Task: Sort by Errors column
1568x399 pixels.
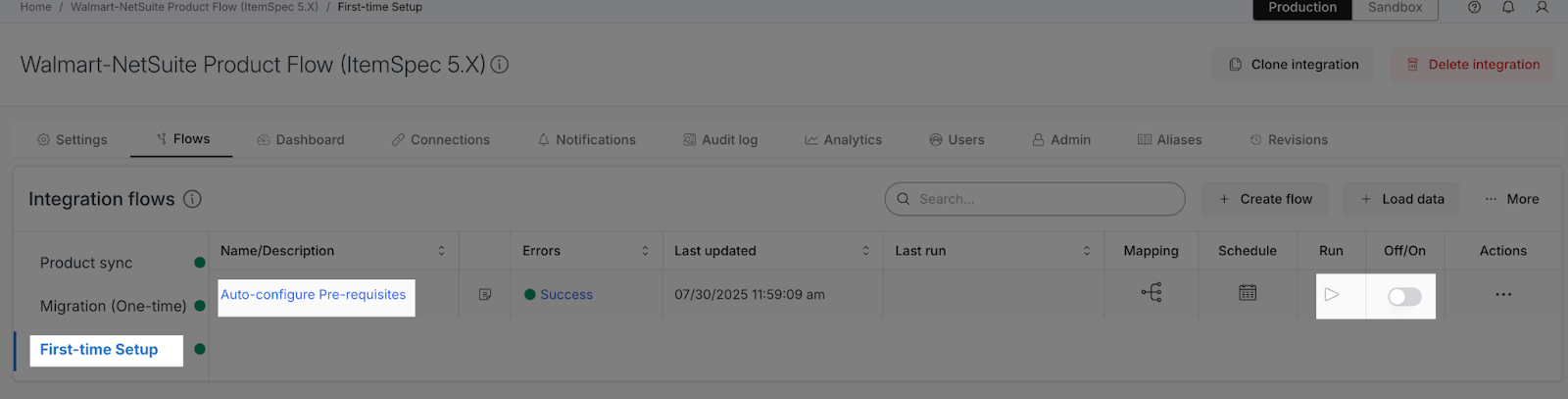Action: pyautogui.click(x=645, y=251)
